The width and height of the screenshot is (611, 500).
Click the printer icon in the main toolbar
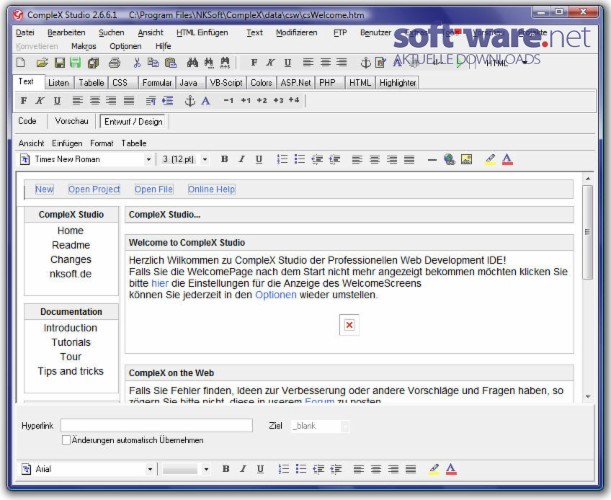114,62
